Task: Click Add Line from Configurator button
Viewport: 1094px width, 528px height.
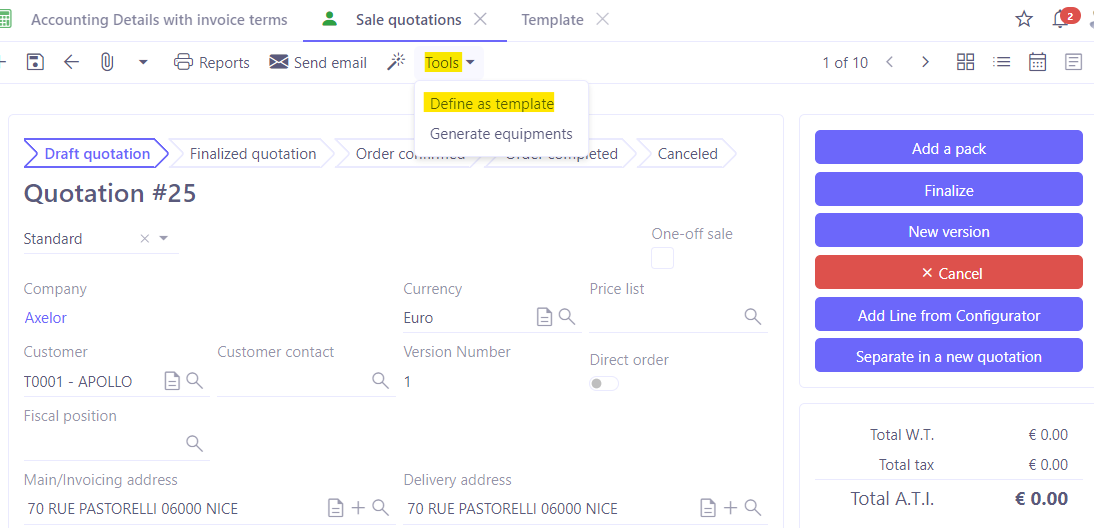Action: (x=949, y=315)
